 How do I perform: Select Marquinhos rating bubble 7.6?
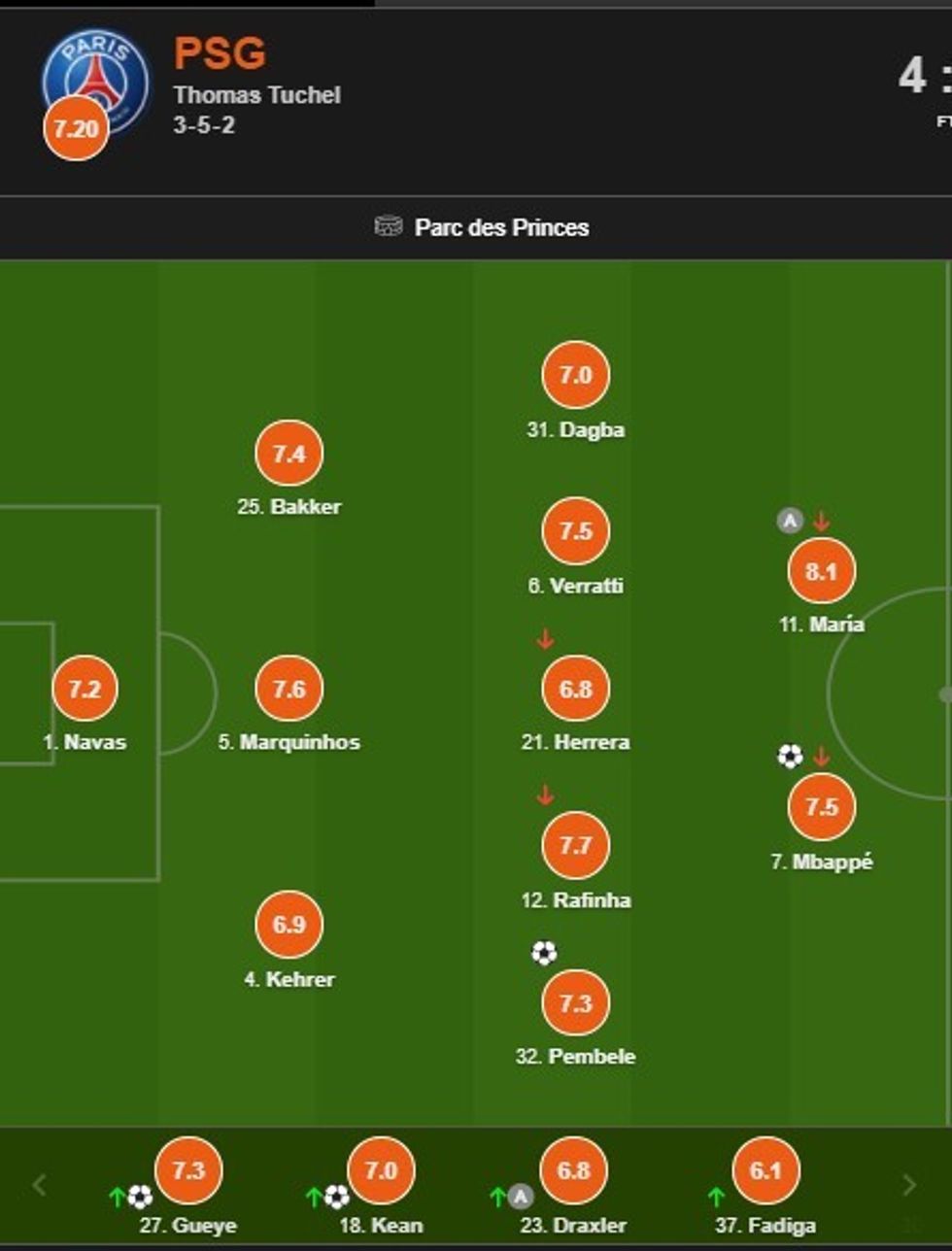pyautogui.click(x=289, y=689)
